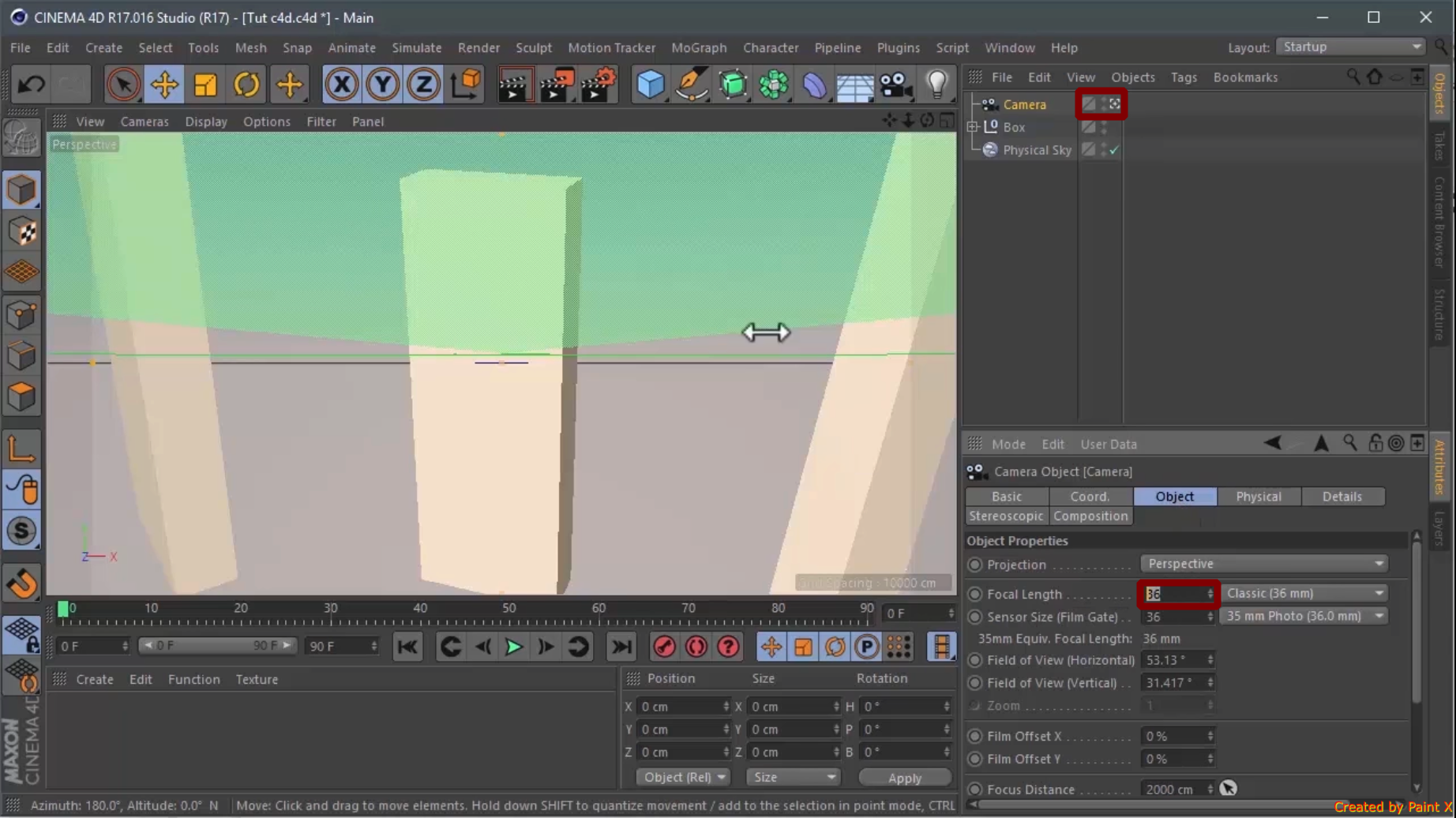This screenshot has height=818, width=1456.
Task: Open the Cameras viewport menu
Action: (144, 122)
